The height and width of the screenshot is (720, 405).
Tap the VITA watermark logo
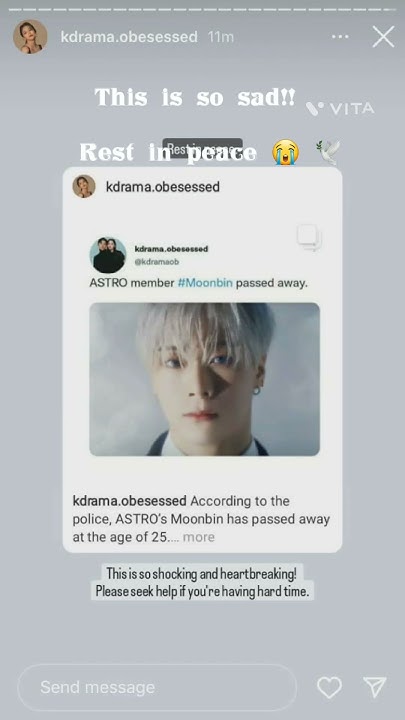click(x=340, y=109)
